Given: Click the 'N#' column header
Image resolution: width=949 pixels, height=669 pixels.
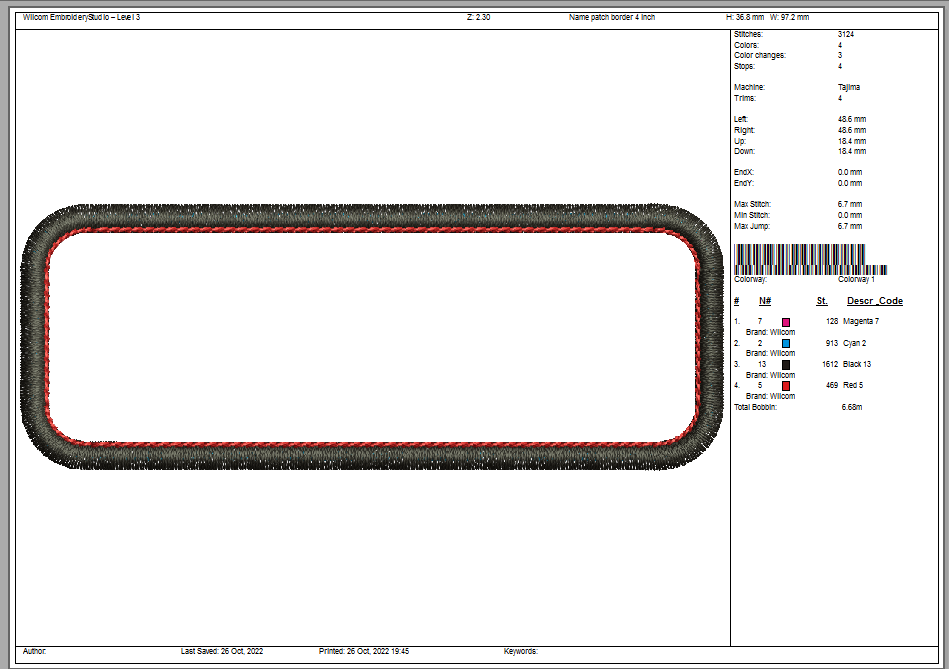Looking at the screenshot, I should tap(765, 301).
